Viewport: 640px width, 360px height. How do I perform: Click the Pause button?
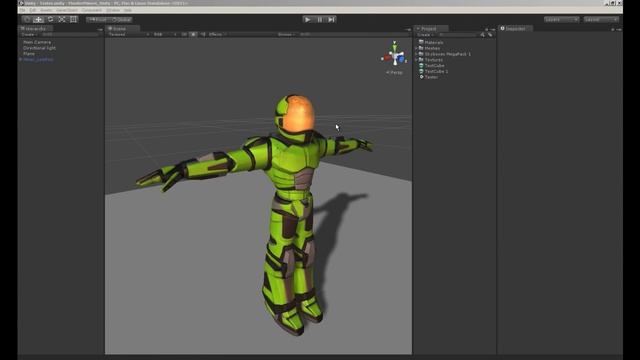point(320,19)
